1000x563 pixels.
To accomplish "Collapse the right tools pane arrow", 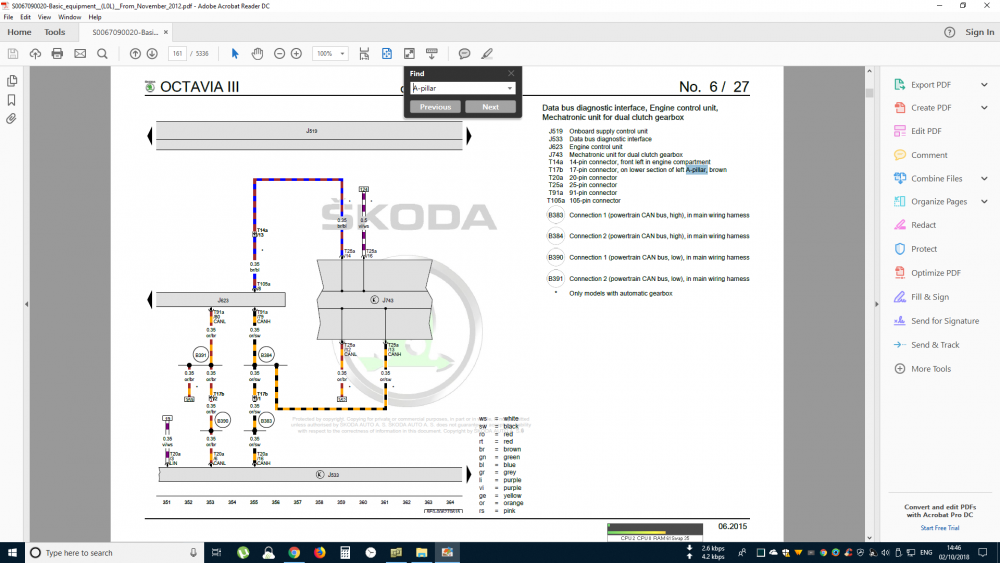I will click(x=876, y=304).
